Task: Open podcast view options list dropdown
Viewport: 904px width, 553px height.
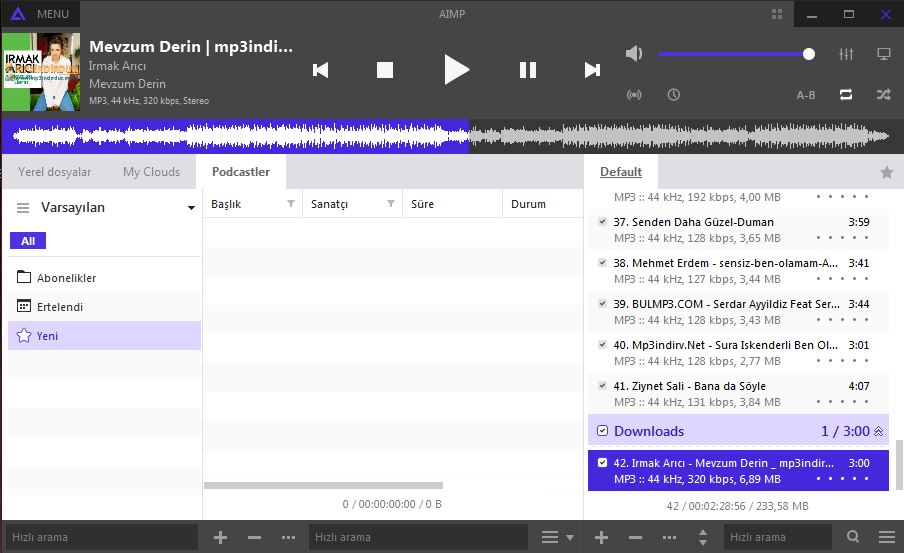Action: (x=557, y=537)
